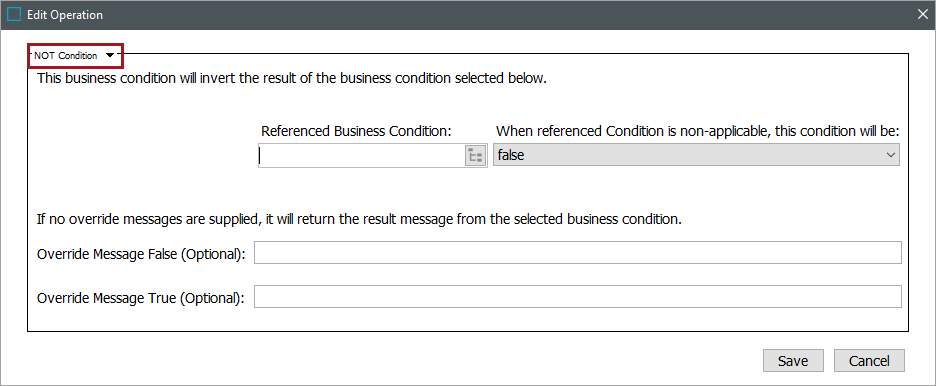Save the operation
Screen dimensions: 936x386
793,360
